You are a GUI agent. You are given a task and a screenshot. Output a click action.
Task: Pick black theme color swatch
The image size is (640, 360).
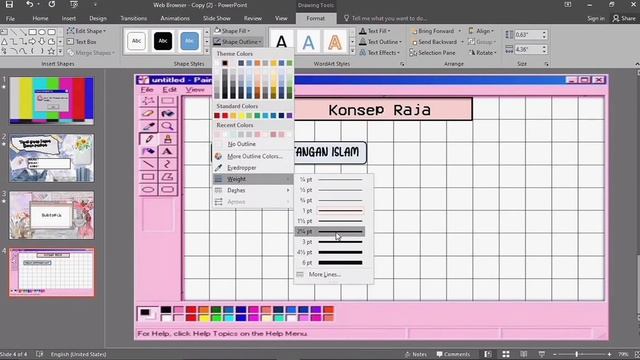pos(225,63)
